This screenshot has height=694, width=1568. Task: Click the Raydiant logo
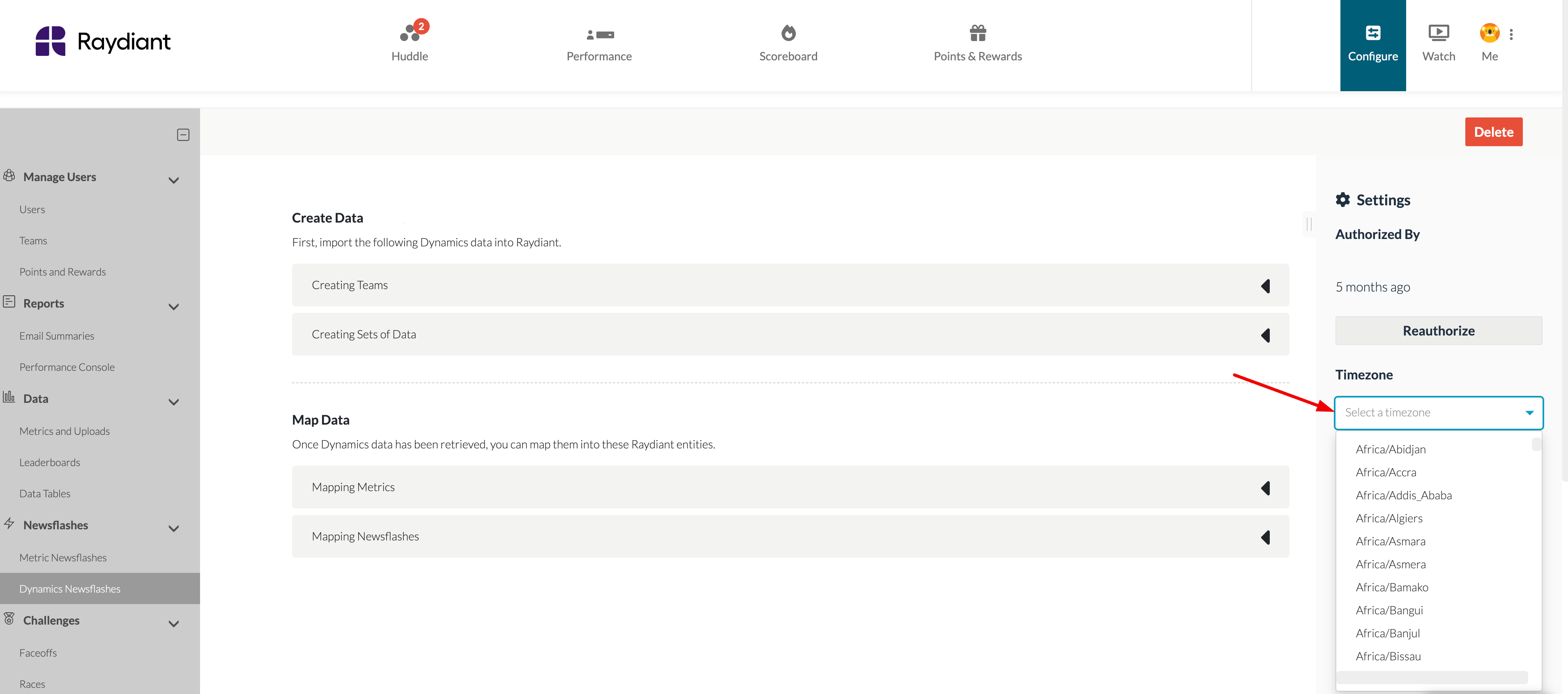pos(103,41)
